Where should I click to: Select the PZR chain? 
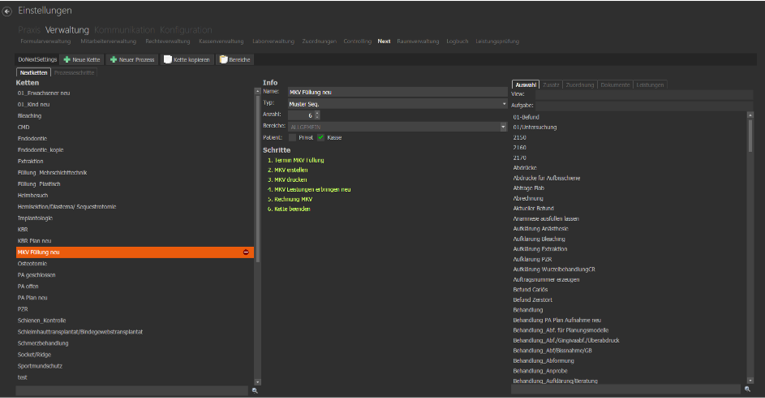[x=135, y=309]
